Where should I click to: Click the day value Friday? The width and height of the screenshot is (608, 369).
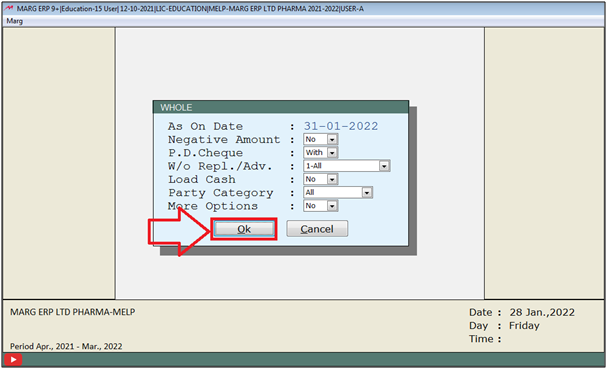click(524, 326)
